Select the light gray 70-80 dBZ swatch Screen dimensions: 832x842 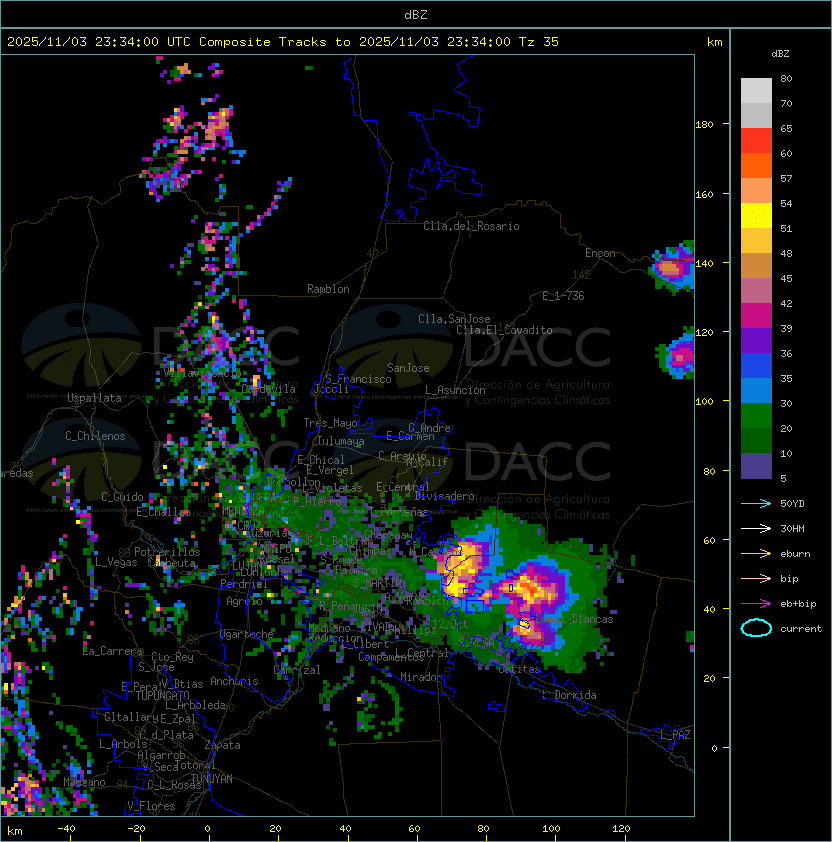(x=756, y=91)
